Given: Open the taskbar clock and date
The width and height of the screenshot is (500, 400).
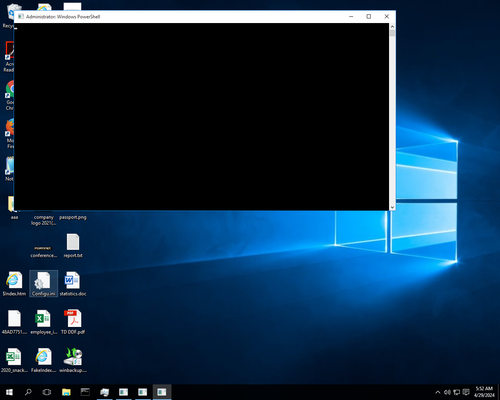Looking at the screenshot, I should point(484,392).
